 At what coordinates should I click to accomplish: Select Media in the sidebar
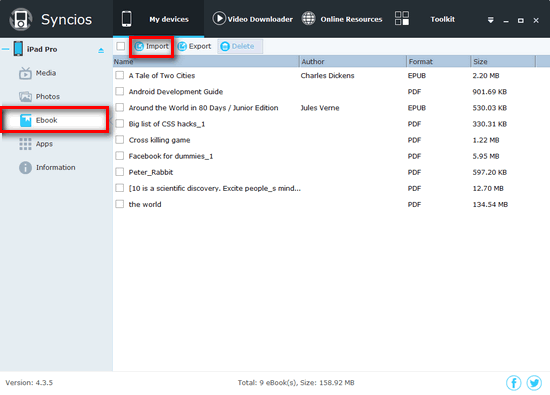pyautogui.click(x=38, y=73)
